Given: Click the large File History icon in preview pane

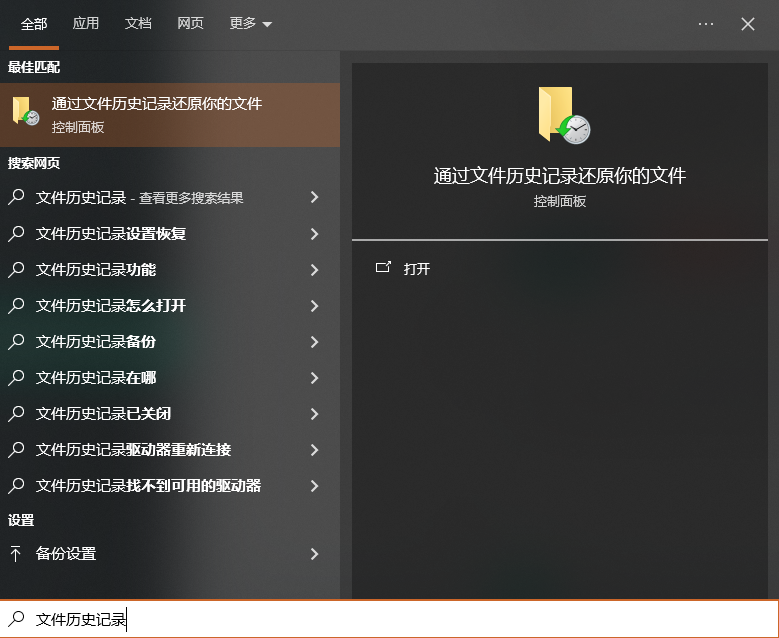Looking at the screenshot, I should tap(564, 115).
